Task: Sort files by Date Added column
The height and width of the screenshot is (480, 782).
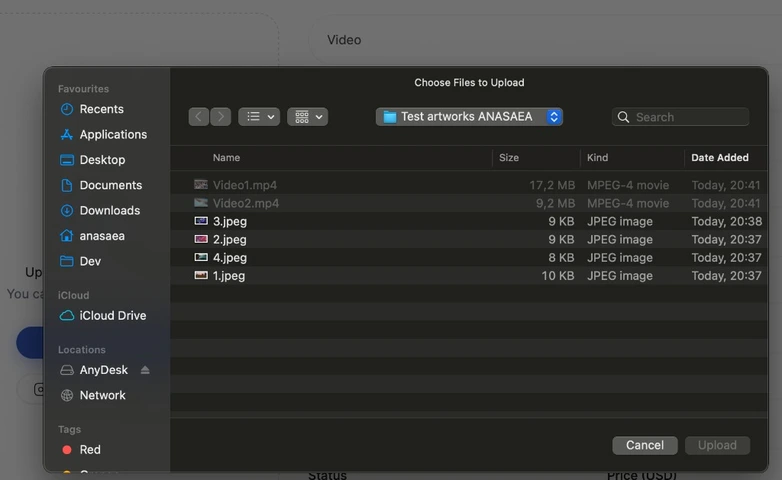Action: tap(719, 158)
